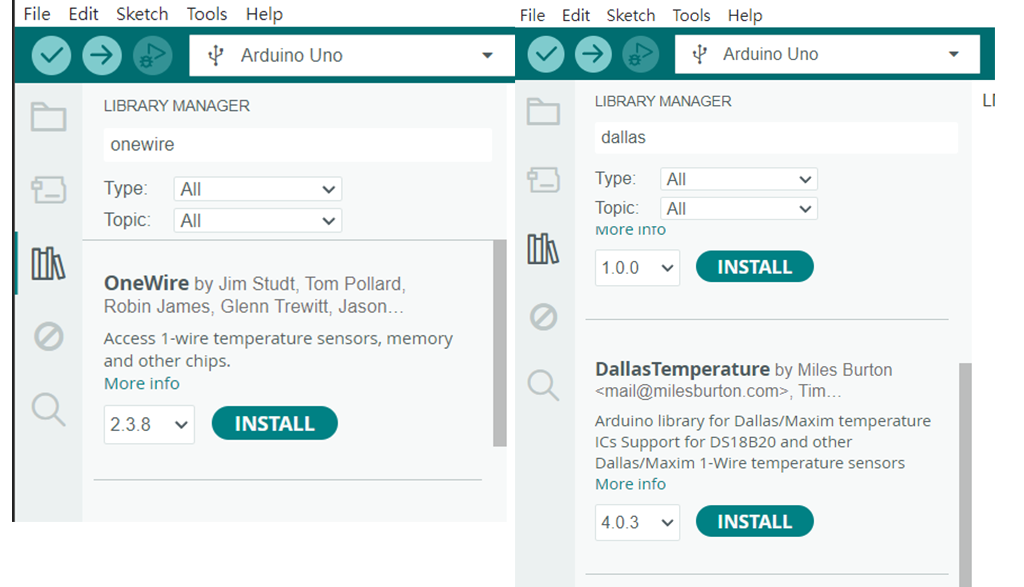Click LIBRARY MANAGER heading in right window
The image size is (1024, 587).
[x=663, y=101]
